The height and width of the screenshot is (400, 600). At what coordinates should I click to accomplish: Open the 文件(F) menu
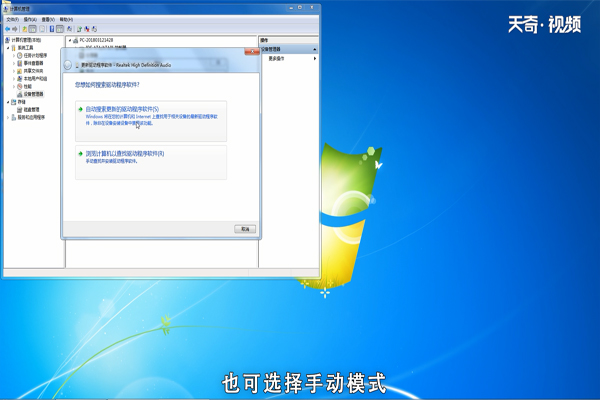(12, 20)
